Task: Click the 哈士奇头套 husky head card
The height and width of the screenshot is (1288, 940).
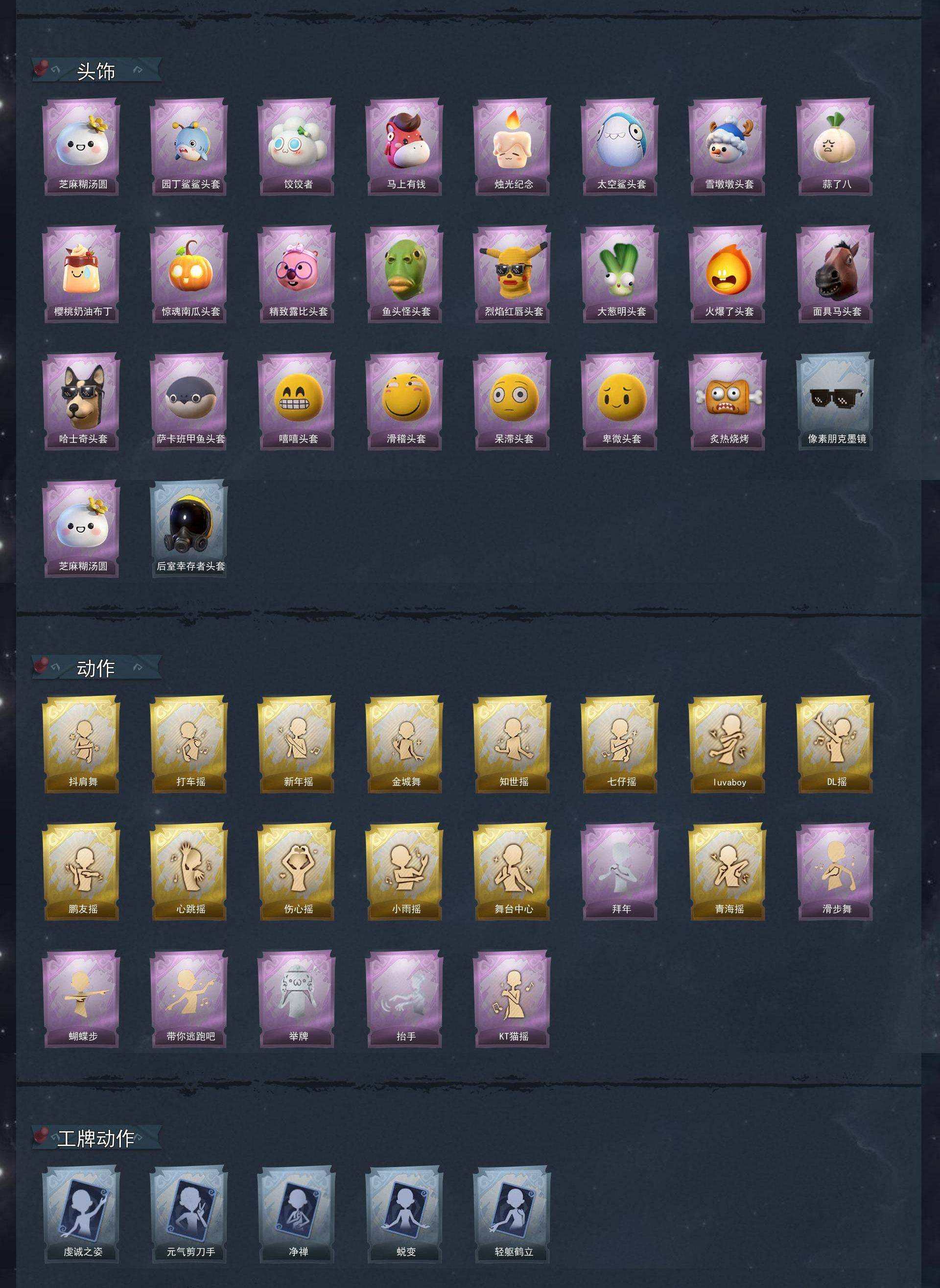Action: click(82, 402)
